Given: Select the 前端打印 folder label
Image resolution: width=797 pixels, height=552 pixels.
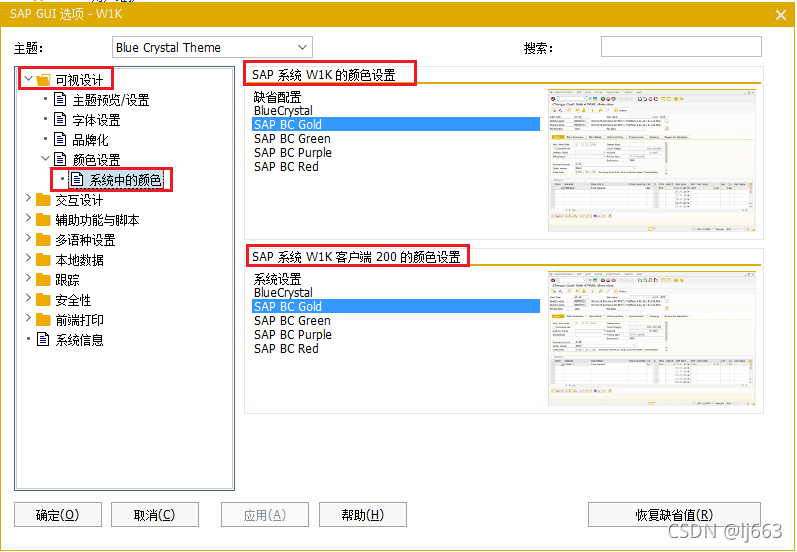Looking at the screenshot, I should point(79,320).
